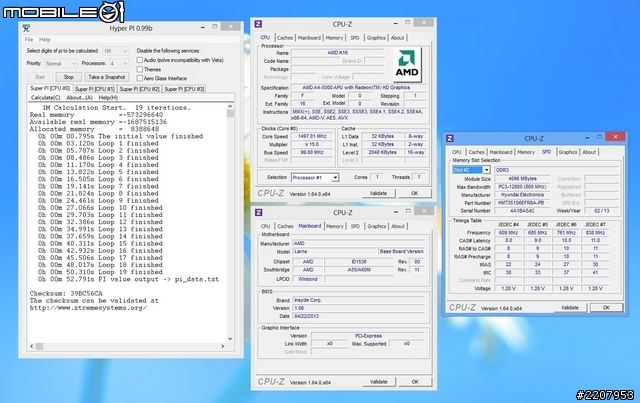Click the Loop 19 finished log line

pos(100,272)
